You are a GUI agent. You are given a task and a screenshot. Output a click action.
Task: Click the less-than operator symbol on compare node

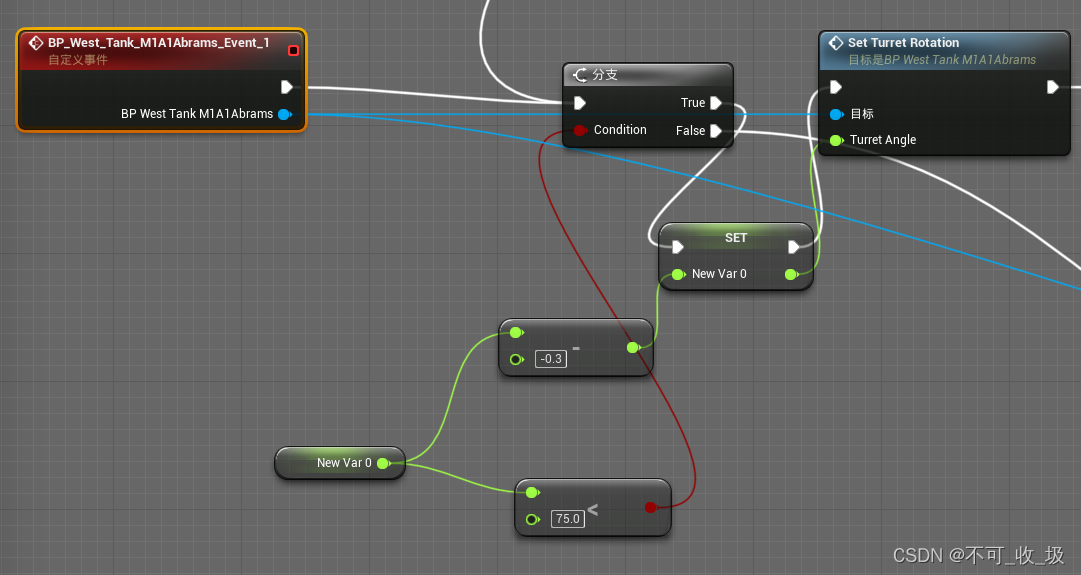(x=592, y=510)
